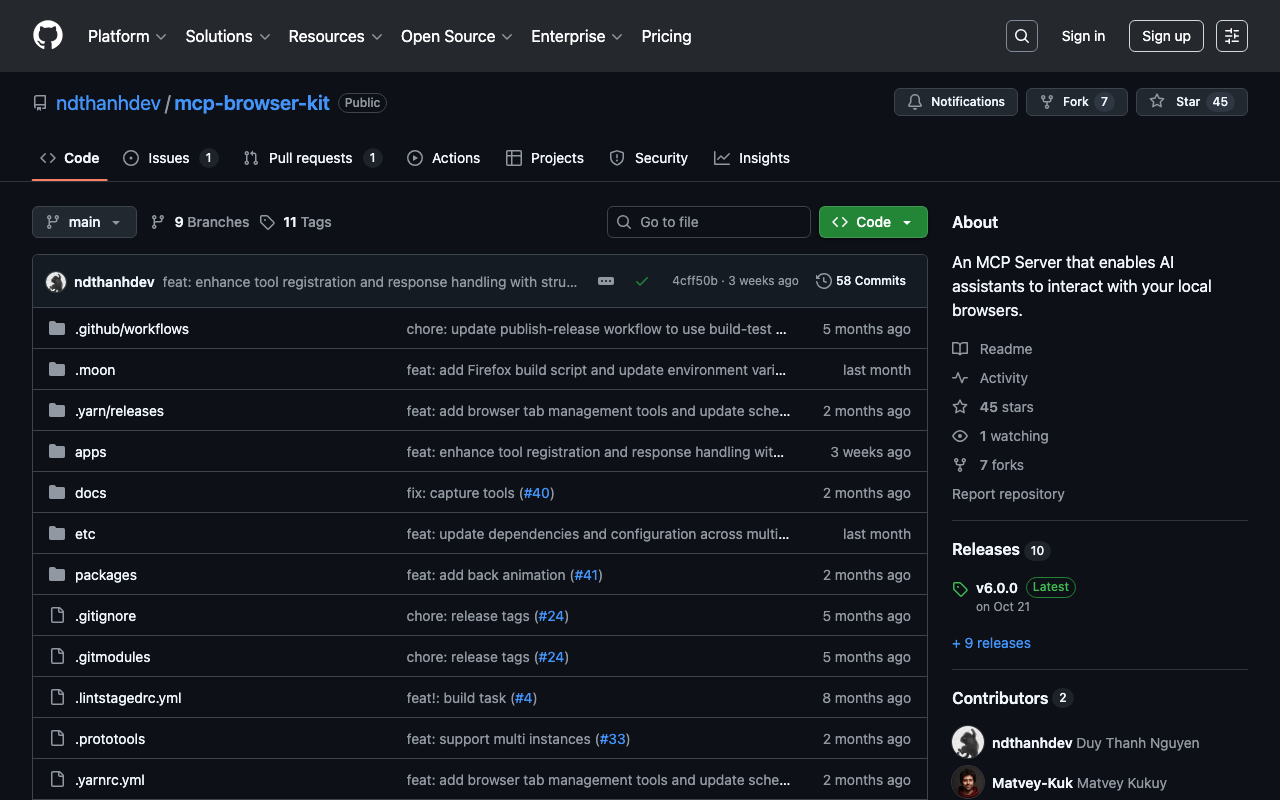Switch to the Pull requests tab

pyautogui.click(x=310, y=158)
